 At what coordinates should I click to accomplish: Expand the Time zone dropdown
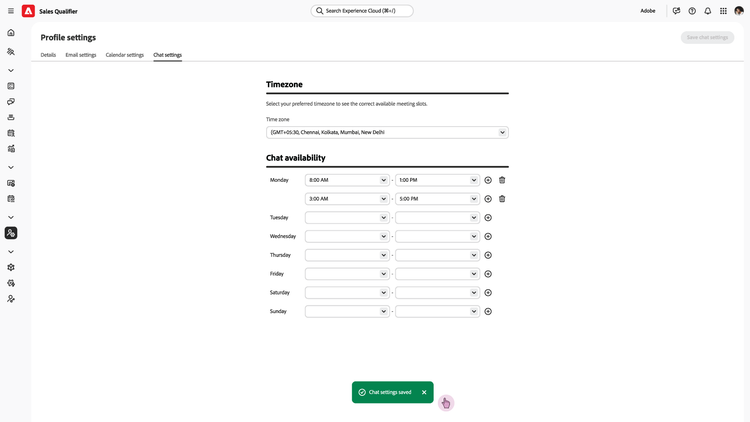click(387, 132)
